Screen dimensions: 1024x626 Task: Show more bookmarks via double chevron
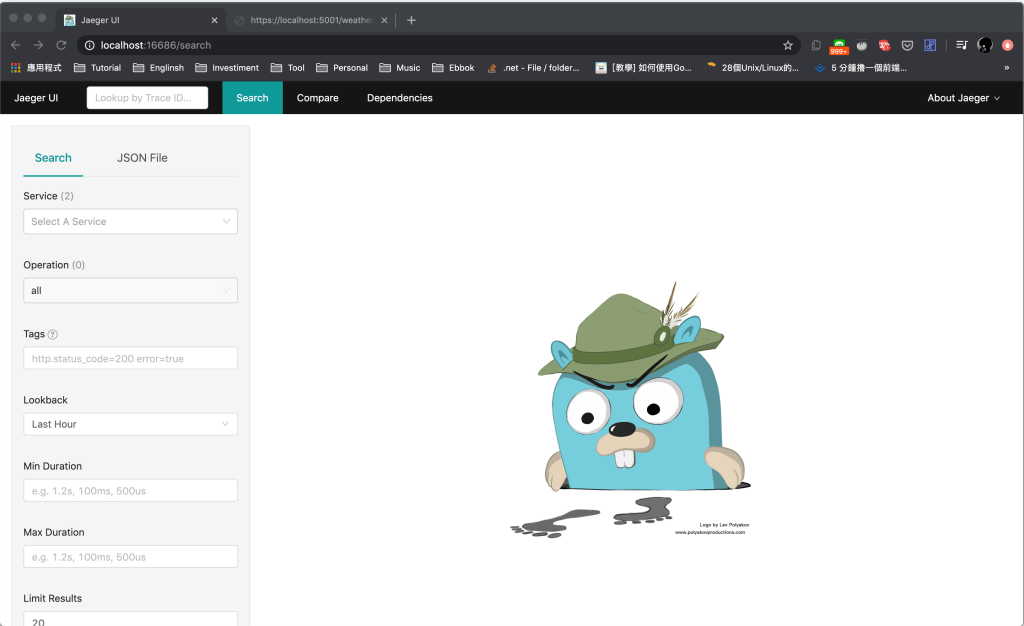click(1006, 68)
